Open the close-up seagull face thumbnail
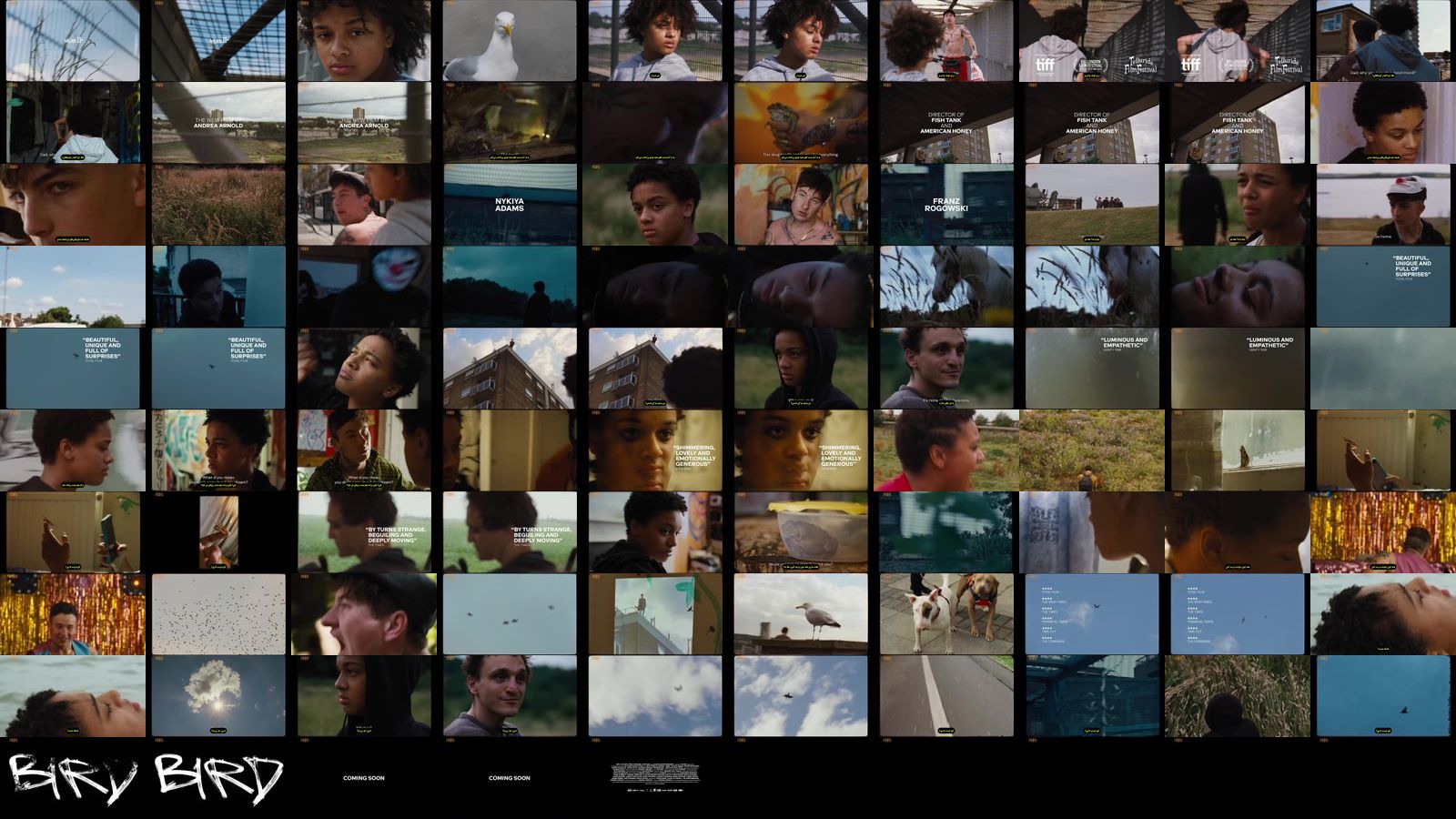1456x819 pixels. point(510,41)
